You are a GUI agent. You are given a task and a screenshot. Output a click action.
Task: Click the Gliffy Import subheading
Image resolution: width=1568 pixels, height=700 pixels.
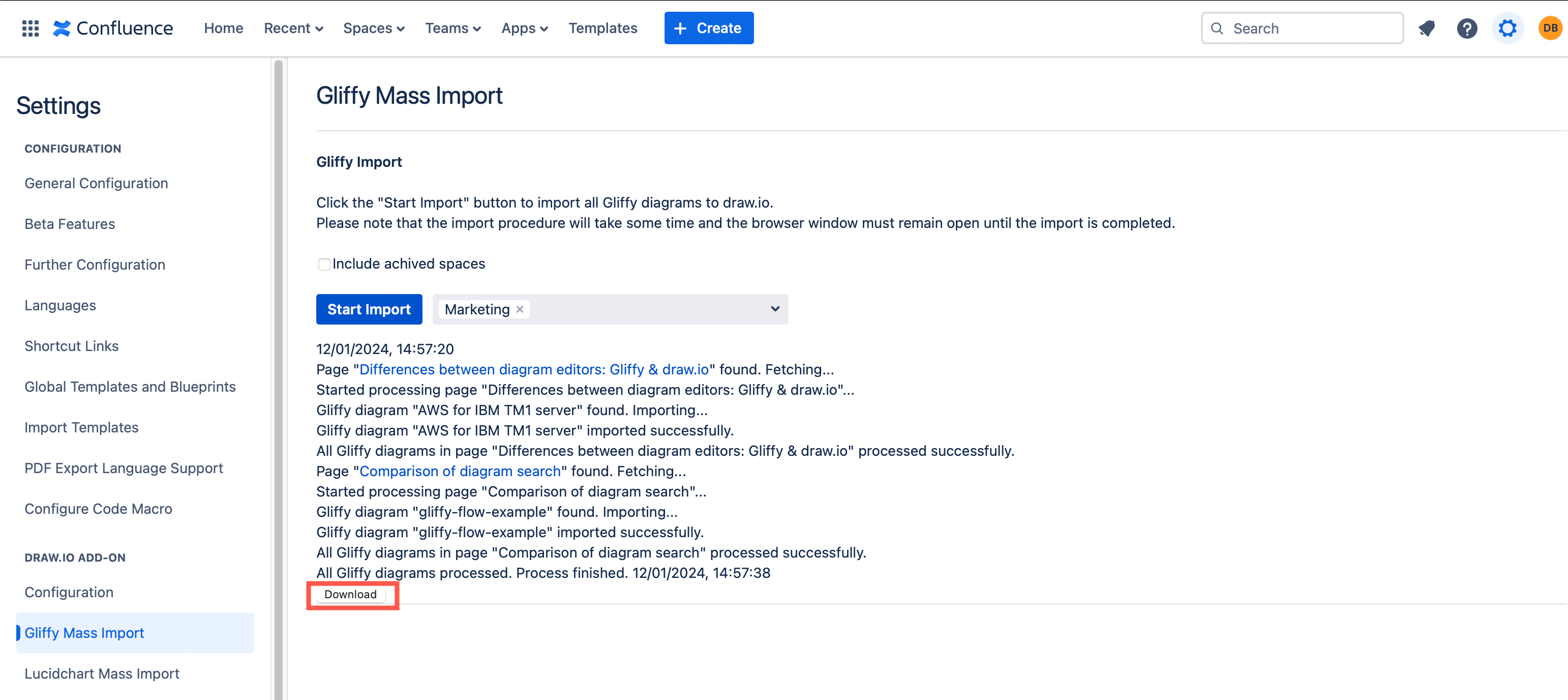359,162
